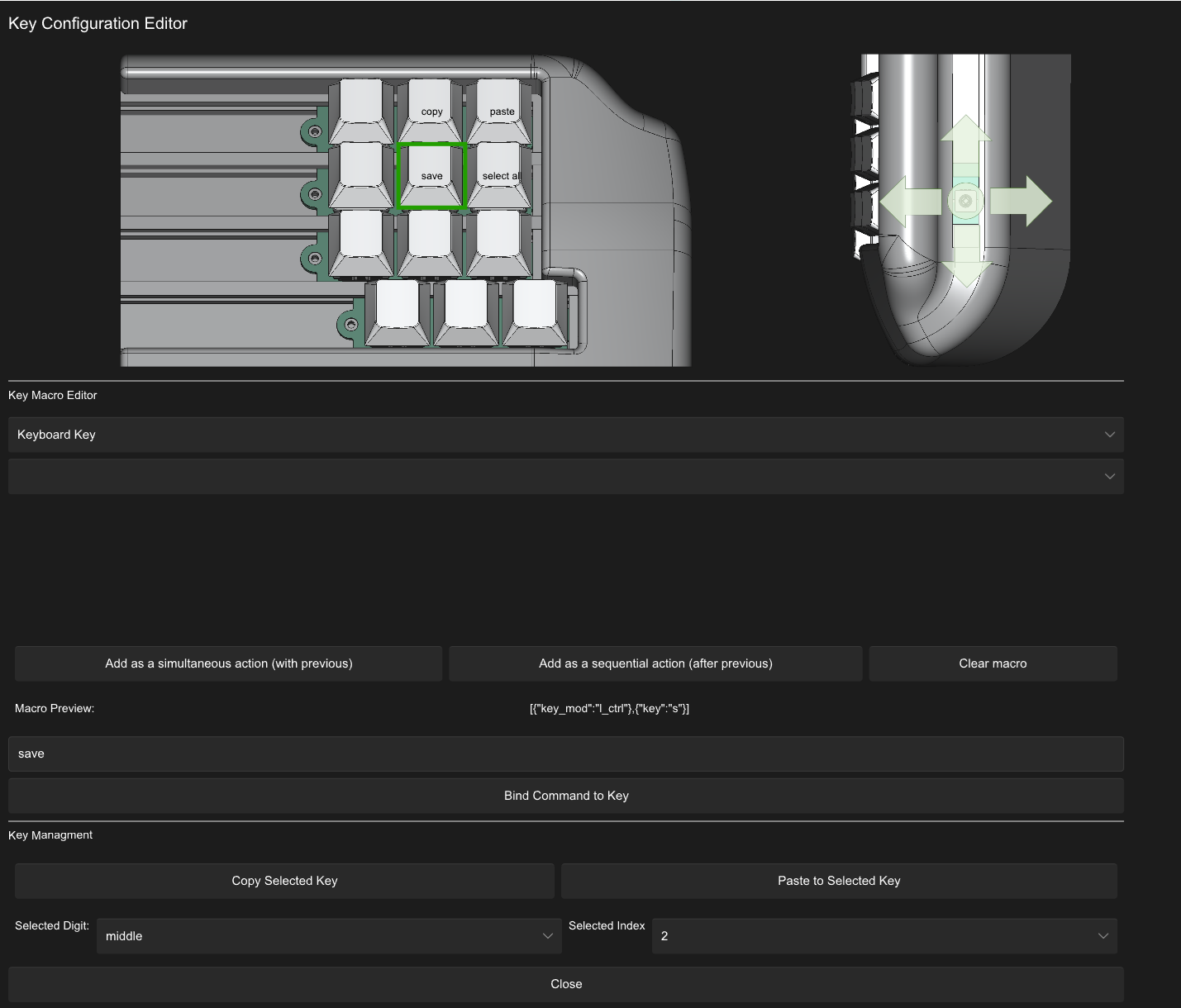Open the Keyboard Key action type dropdown
Viewport: 1181px width, 1008px height.
[x=566, y=435]
